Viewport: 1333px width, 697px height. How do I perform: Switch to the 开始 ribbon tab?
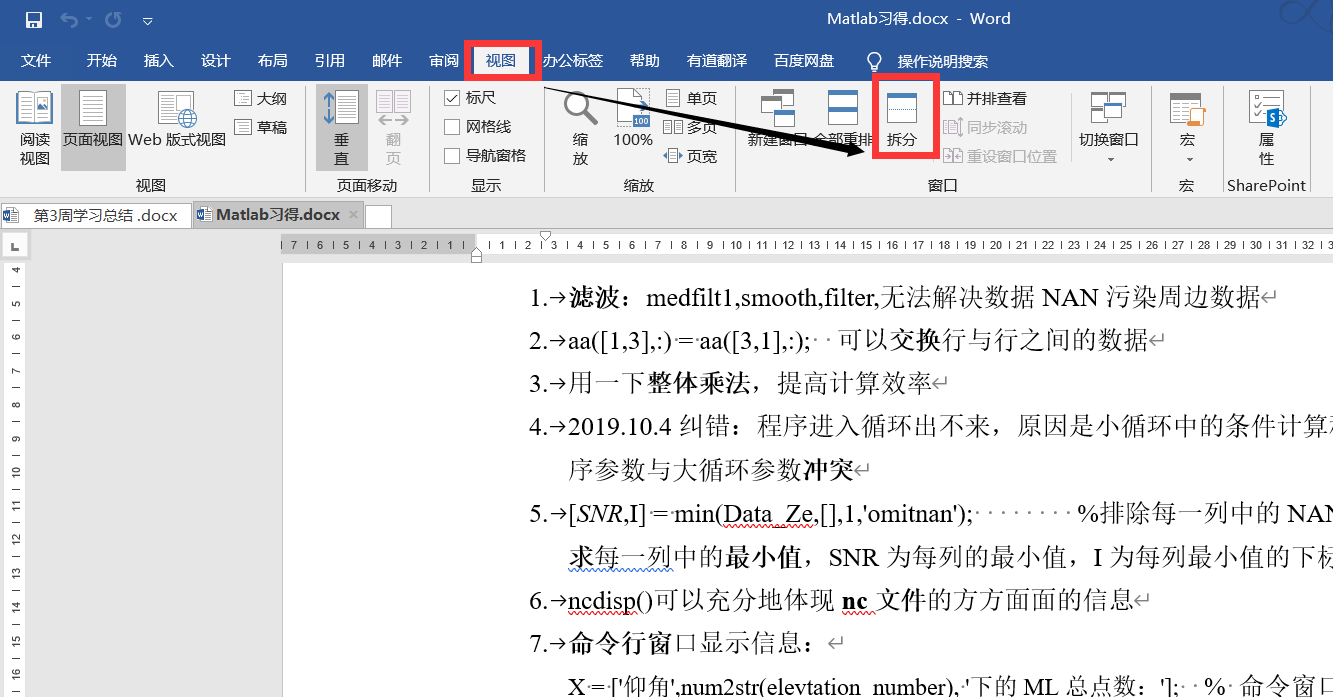[x=101, y=61]
